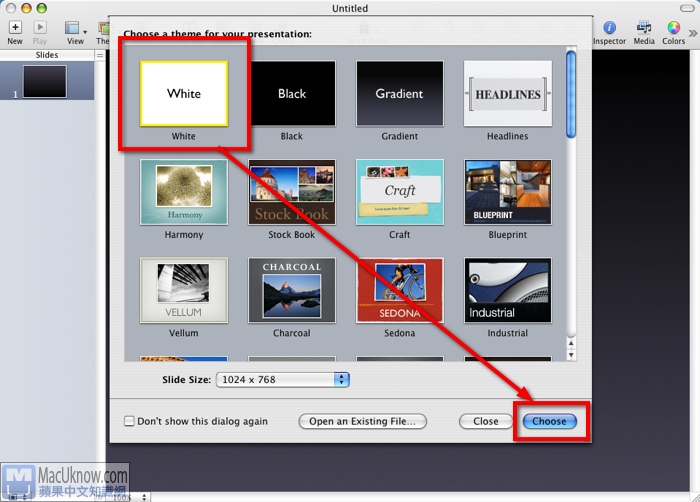
Task: Select the Black theme thumbnail
Action: click(x=292, y=93)
